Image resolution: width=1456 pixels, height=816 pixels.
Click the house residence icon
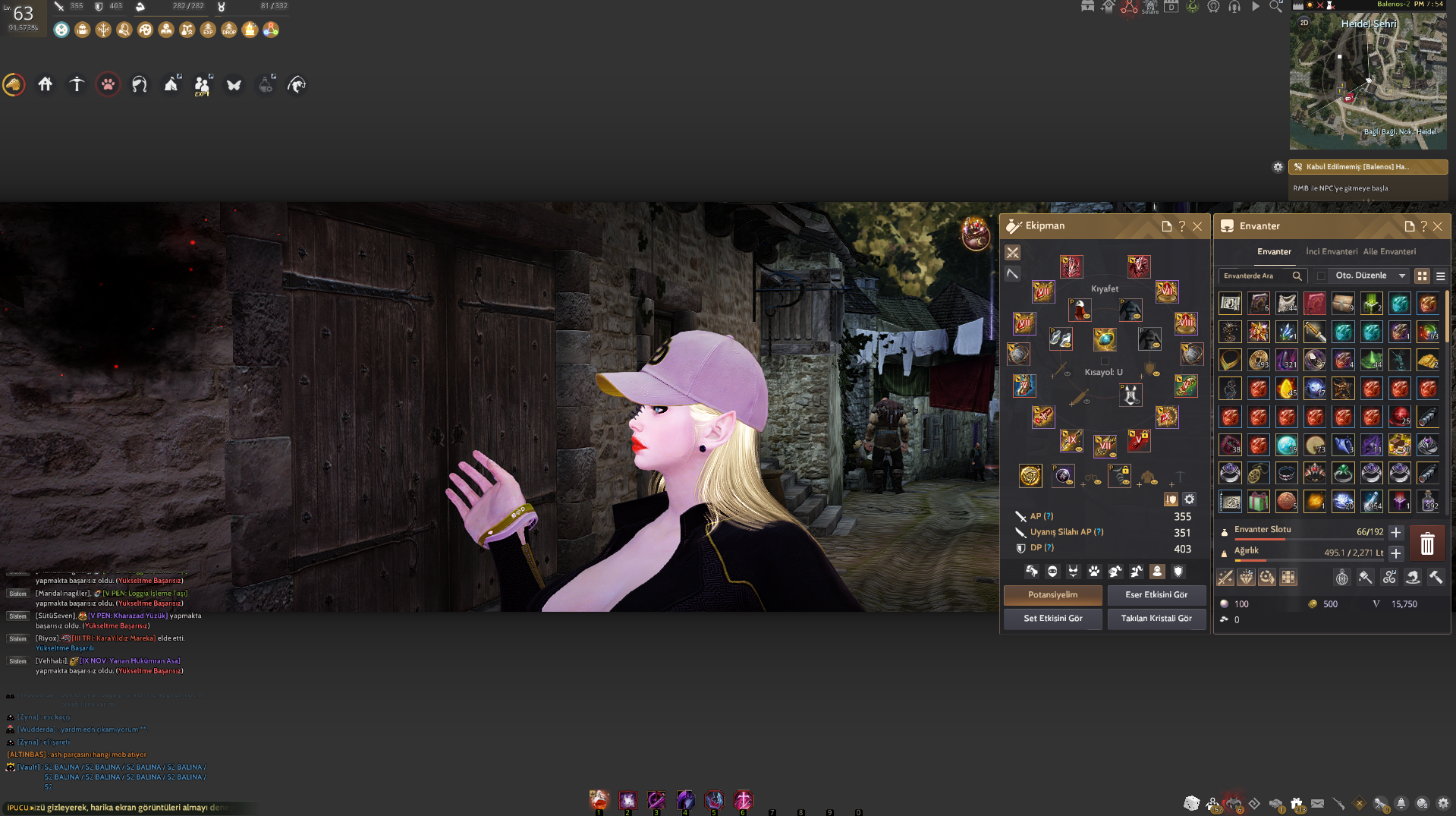pos(46,84)
